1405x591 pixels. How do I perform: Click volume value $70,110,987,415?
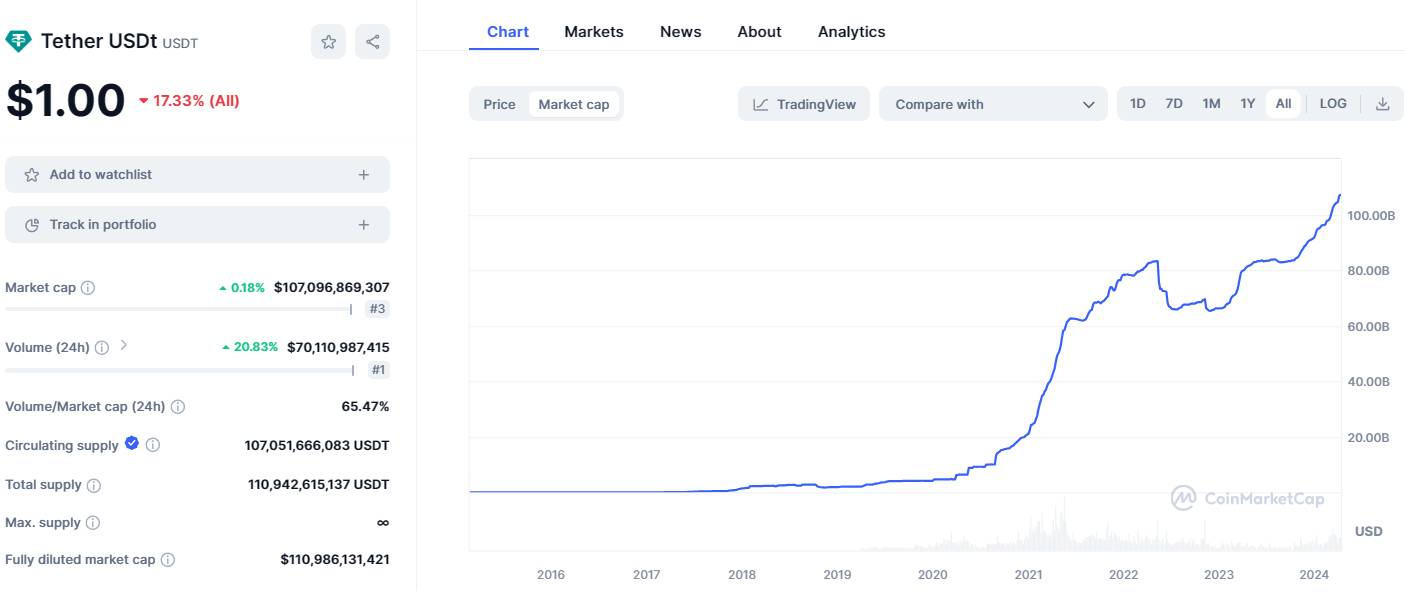[338, 348]
